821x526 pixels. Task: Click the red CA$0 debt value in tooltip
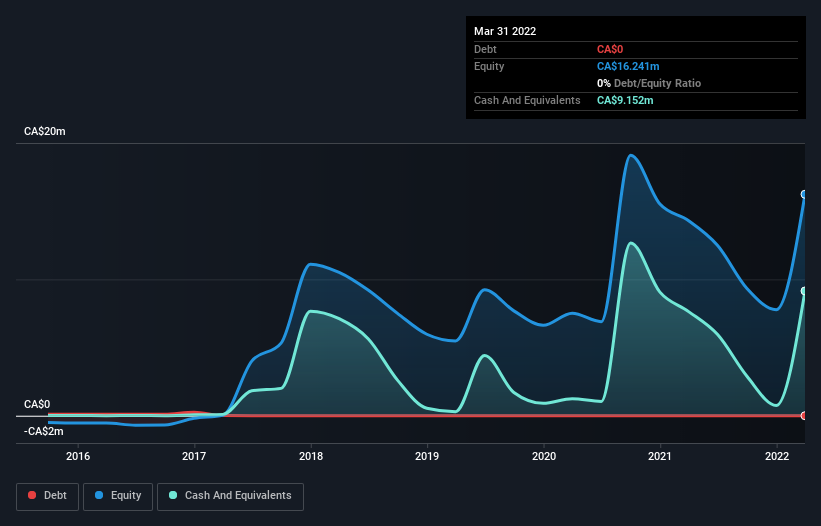[x=610, y=49]
